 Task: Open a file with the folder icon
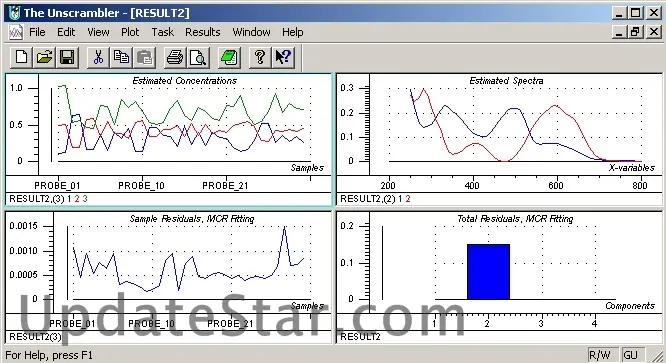44,57
